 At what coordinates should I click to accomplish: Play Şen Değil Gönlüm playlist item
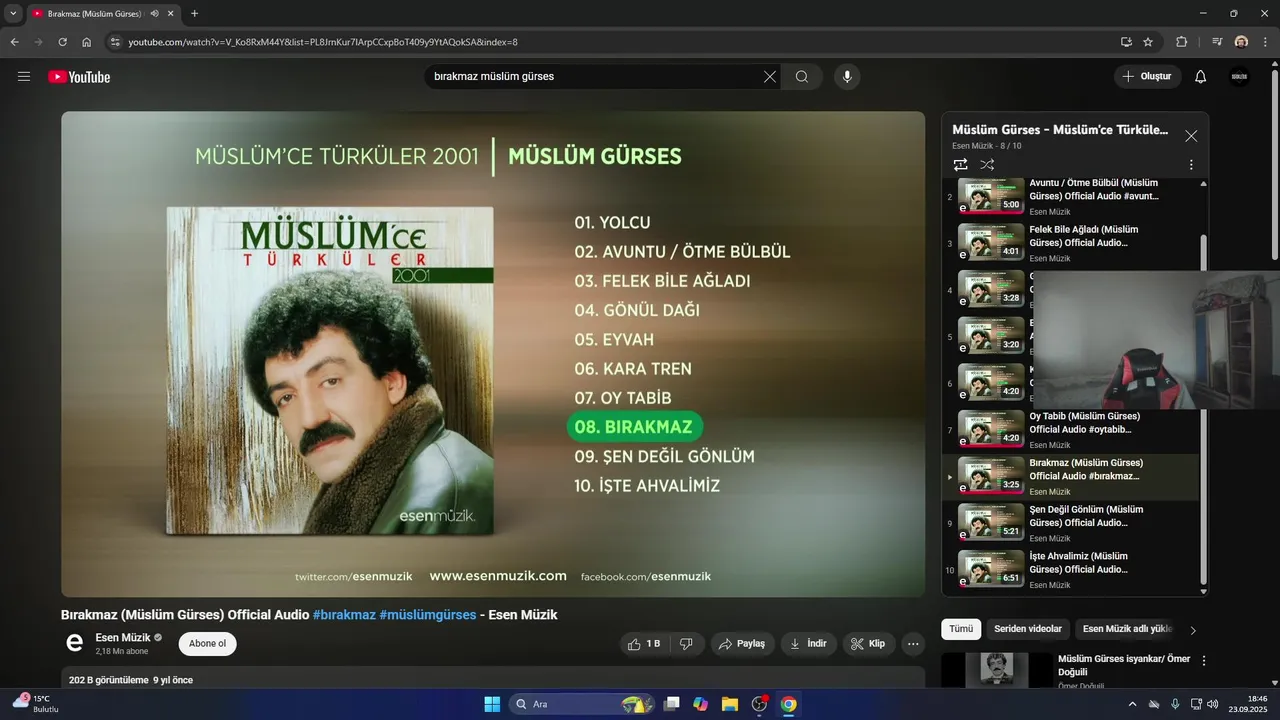coord(1071,523)
